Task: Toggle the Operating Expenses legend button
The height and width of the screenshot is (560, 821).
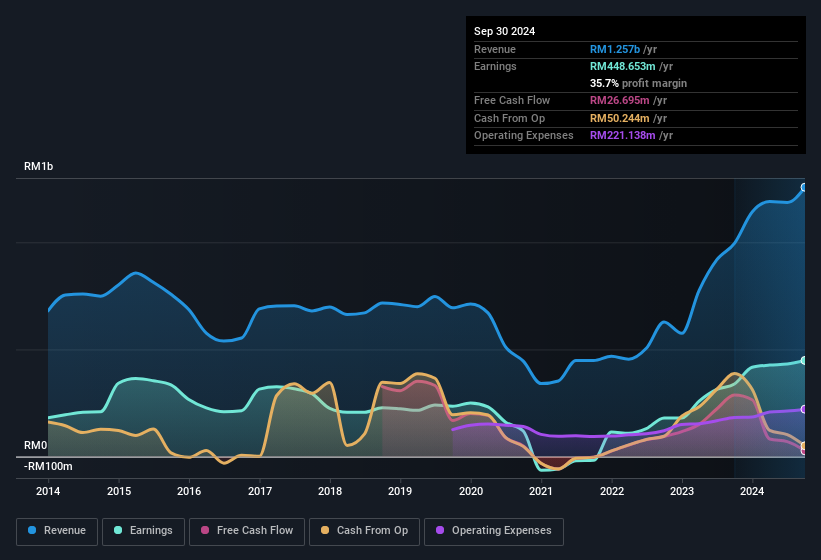Action: (x=494, y=531)
